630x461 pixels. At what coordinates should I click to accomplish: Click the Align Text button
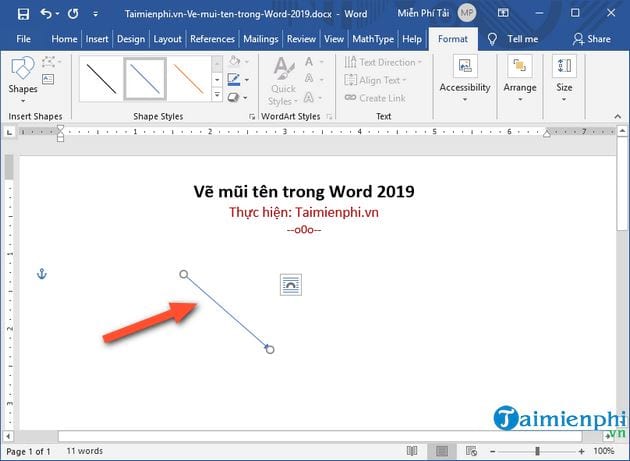pyautogui.click(x=376, y=80)
